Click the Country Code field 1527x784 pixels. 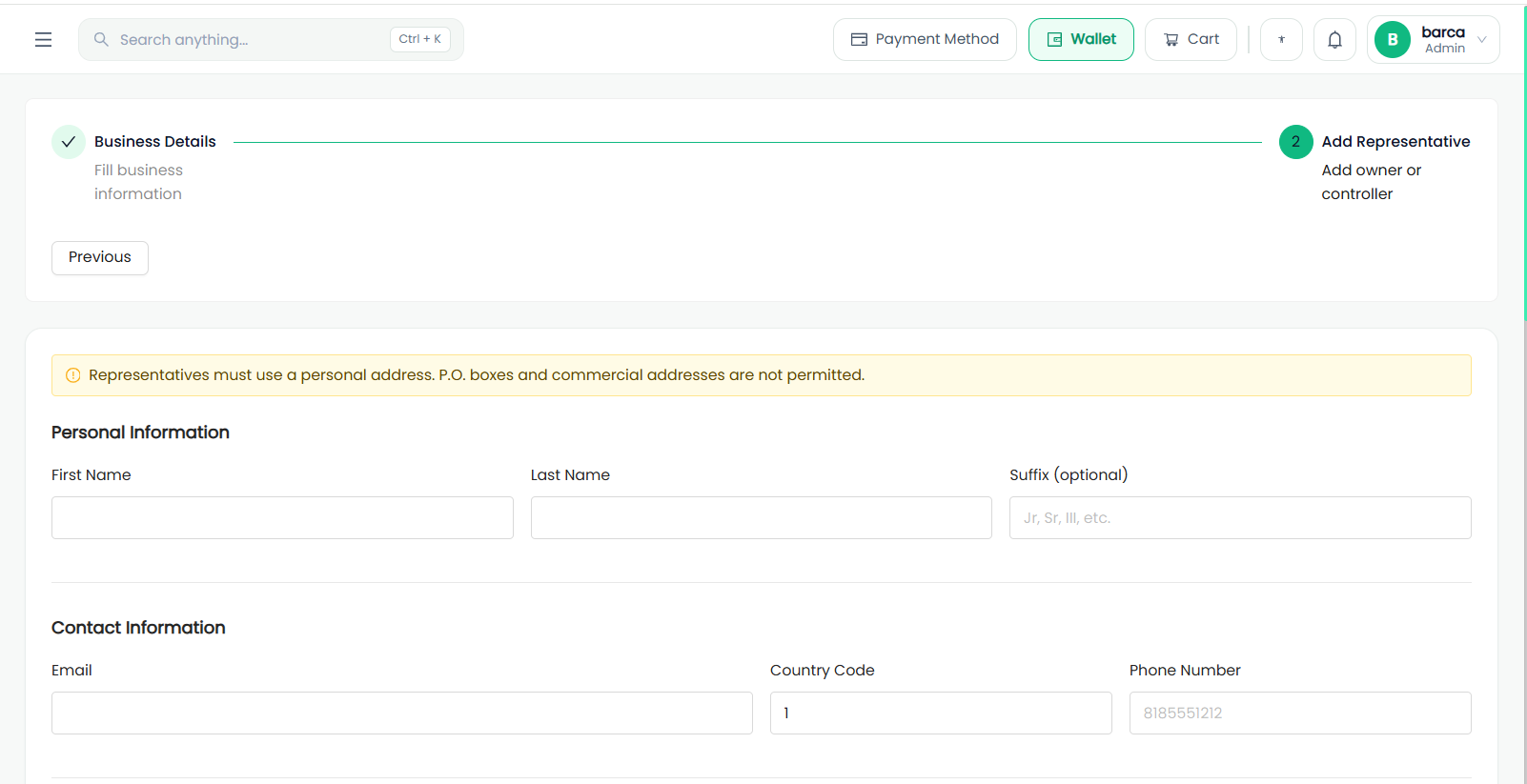point(941,713)
